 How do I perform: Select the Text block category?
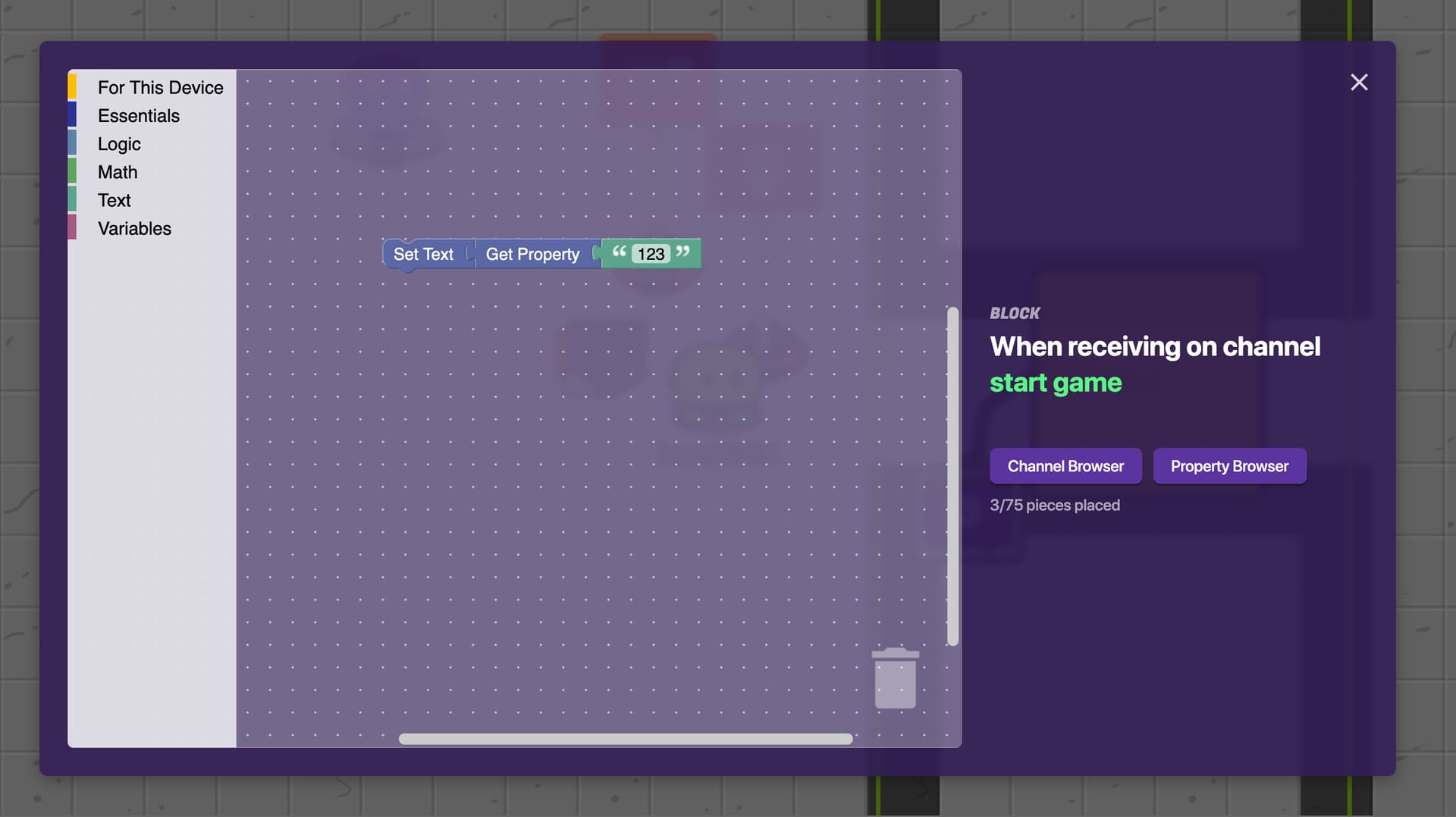click(114, 200)
